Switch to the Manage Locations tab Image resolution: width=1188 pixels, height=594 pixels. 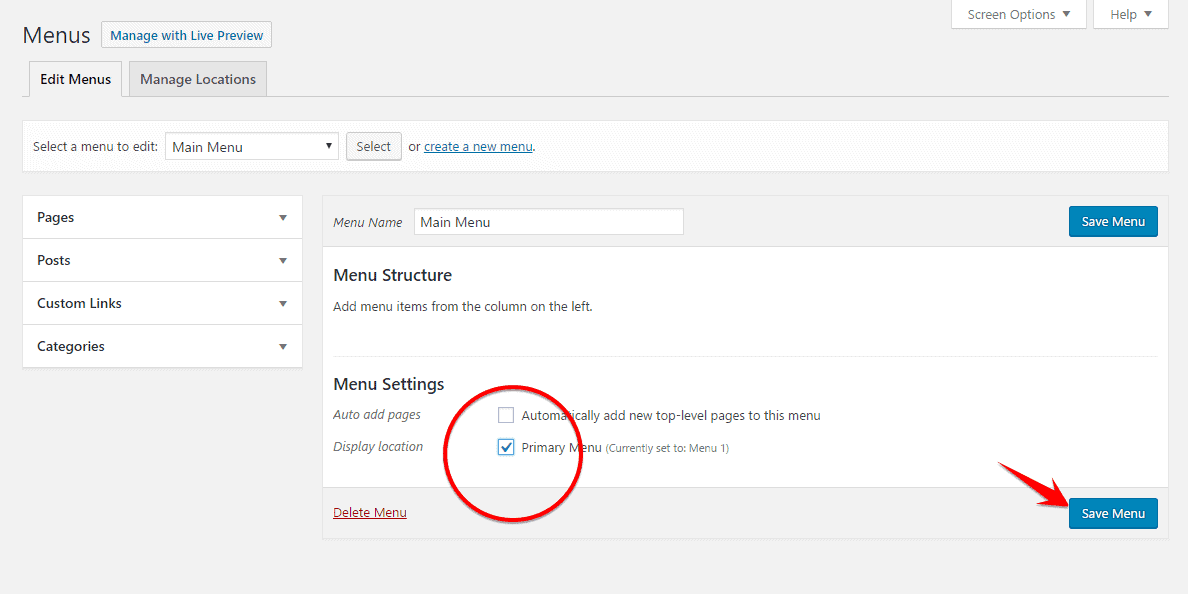(x=198, y=79)
